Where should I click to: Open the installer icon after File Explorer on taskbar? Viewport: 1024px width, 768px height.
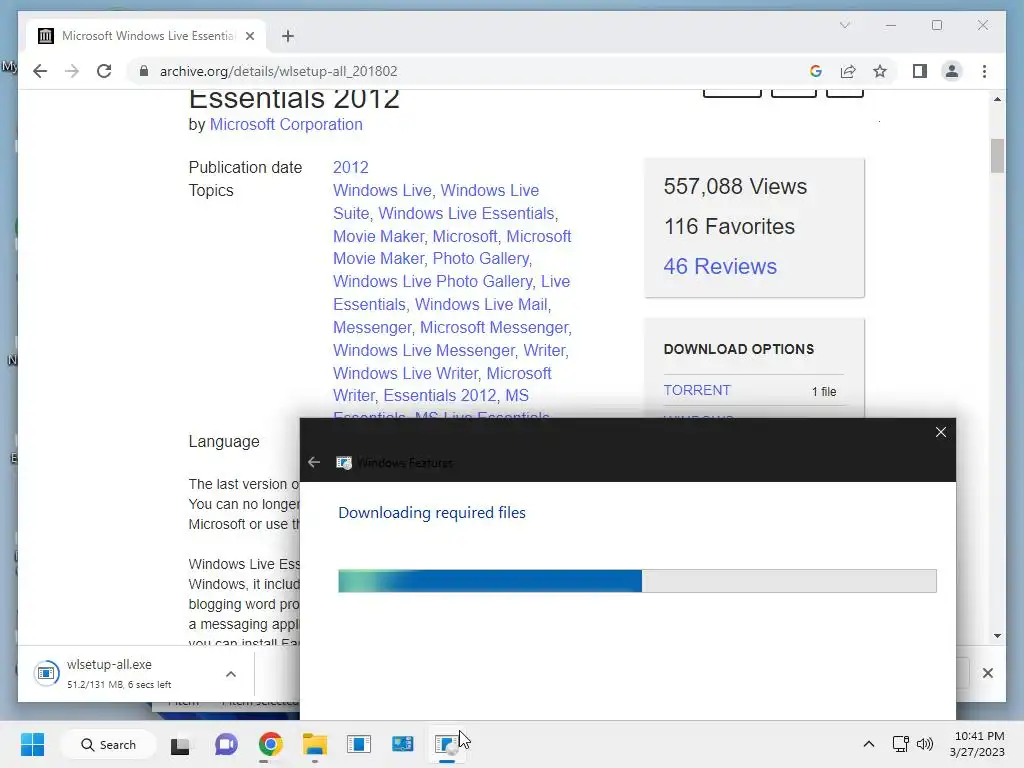[359, 744]
